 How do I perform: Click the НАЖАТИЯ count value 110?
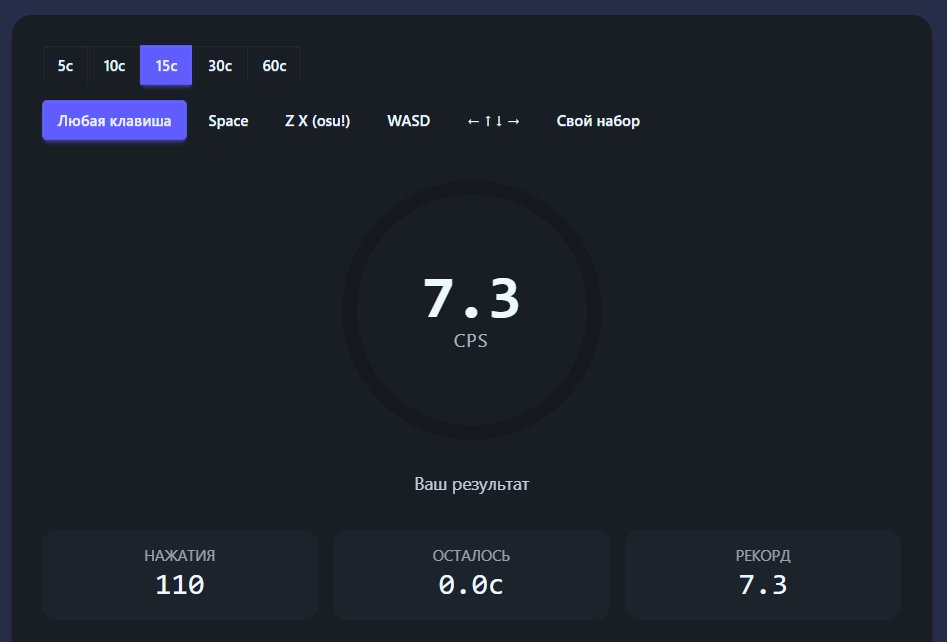(x=180, y=585)
